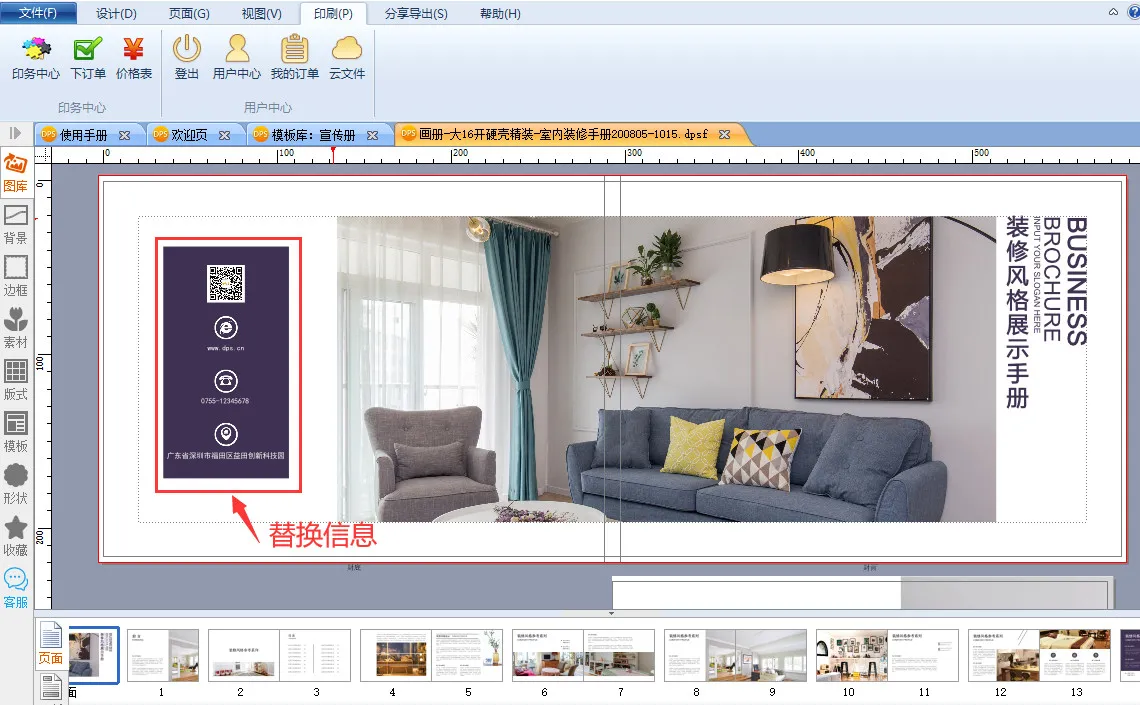Image resolution: width=1140 pixels, height=705 pixels.
Task: Select the 形状 shapes sidebar tool
Action: click(15, 485)
